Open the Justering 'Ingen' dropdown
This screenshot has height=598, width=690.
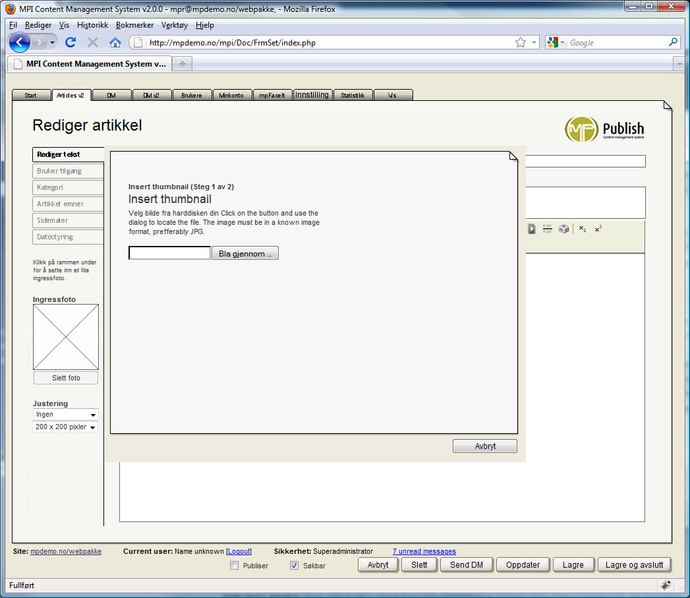pyautogui.click(x=66, y=414)
